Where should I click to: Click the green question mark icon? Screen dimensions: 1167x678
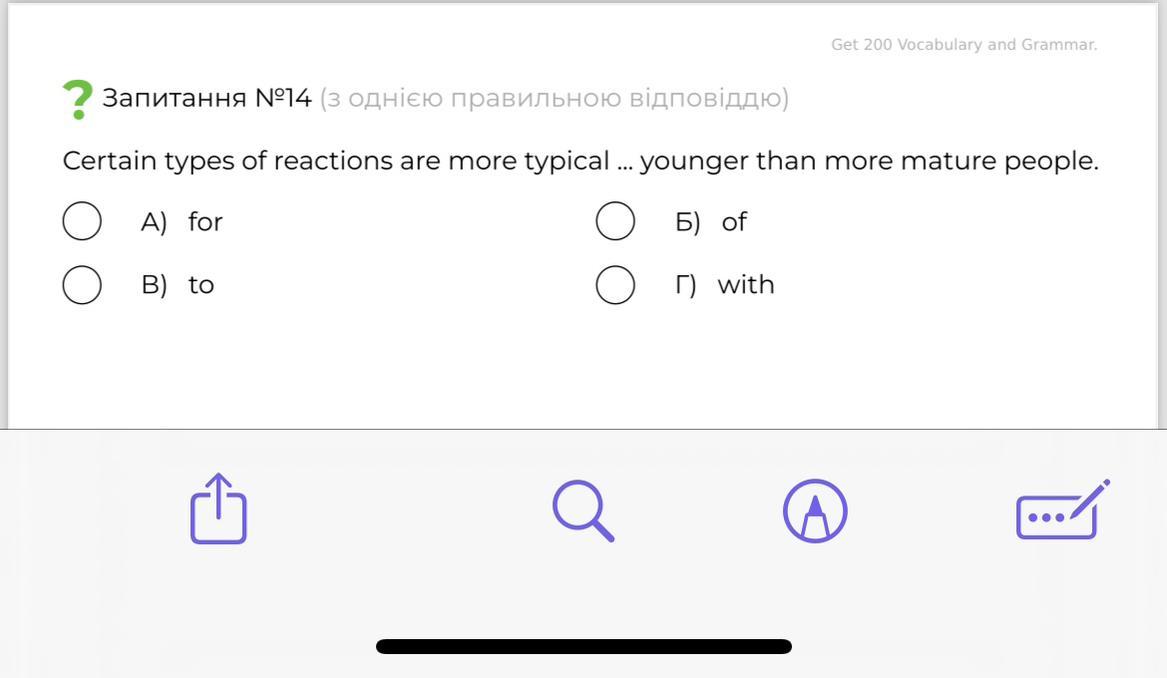pyautogui.click(x=77, y=99)
